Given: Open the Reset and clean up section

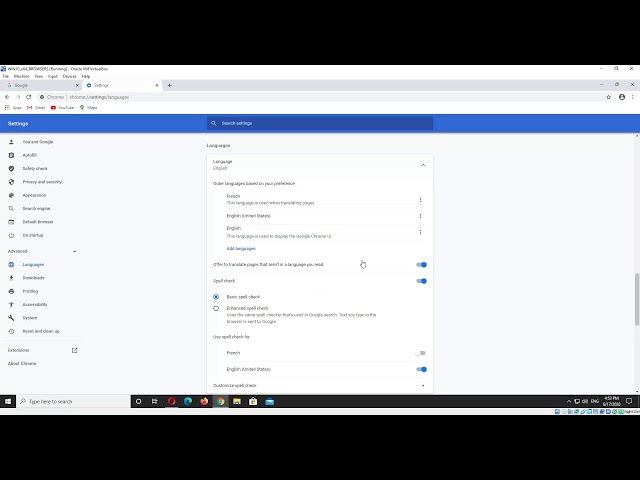Looking at the screenshot, I should point(41,331).
